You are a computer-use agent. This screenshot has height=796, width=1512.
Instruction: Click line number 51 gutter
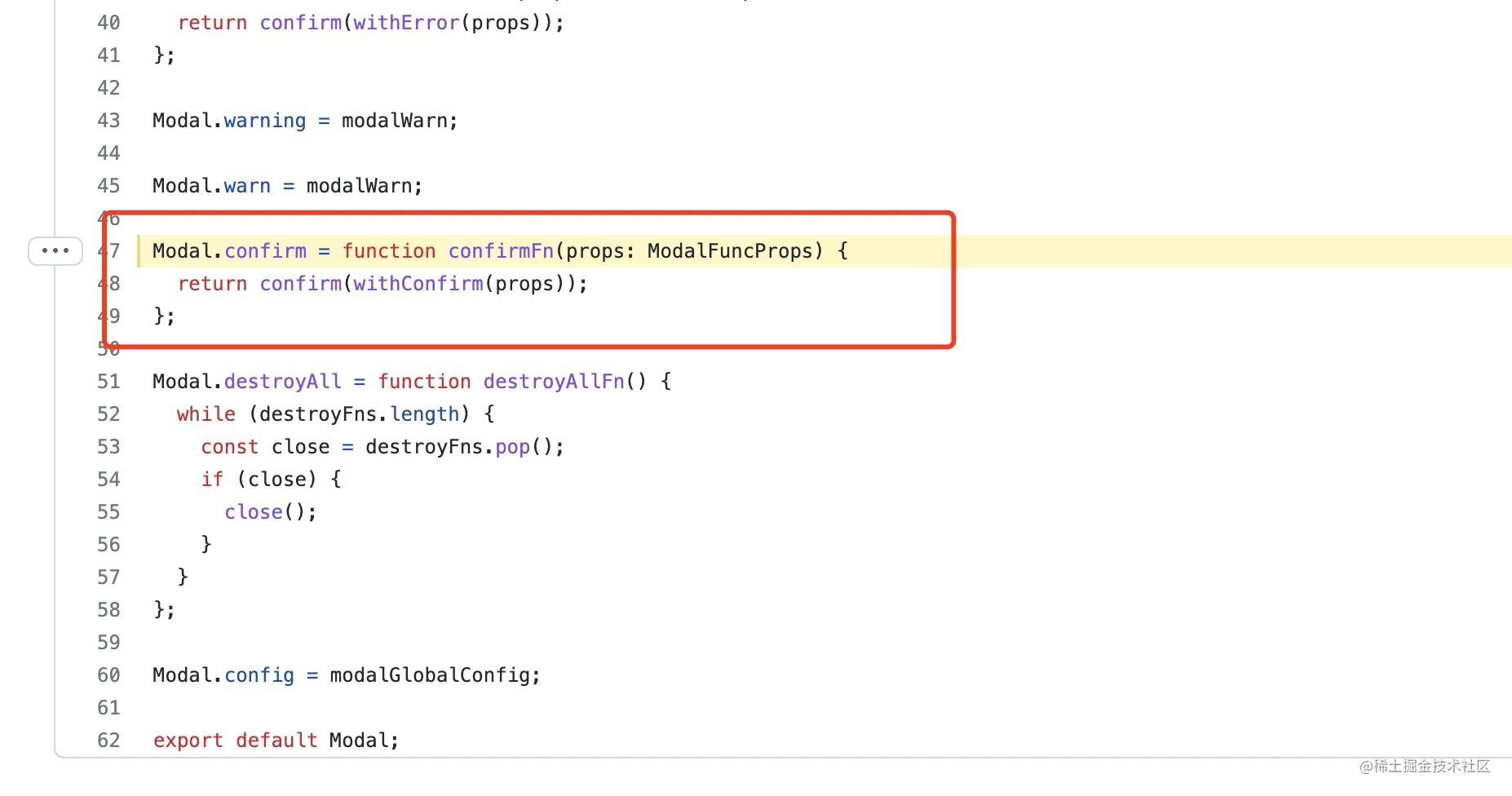coord(108,381)
